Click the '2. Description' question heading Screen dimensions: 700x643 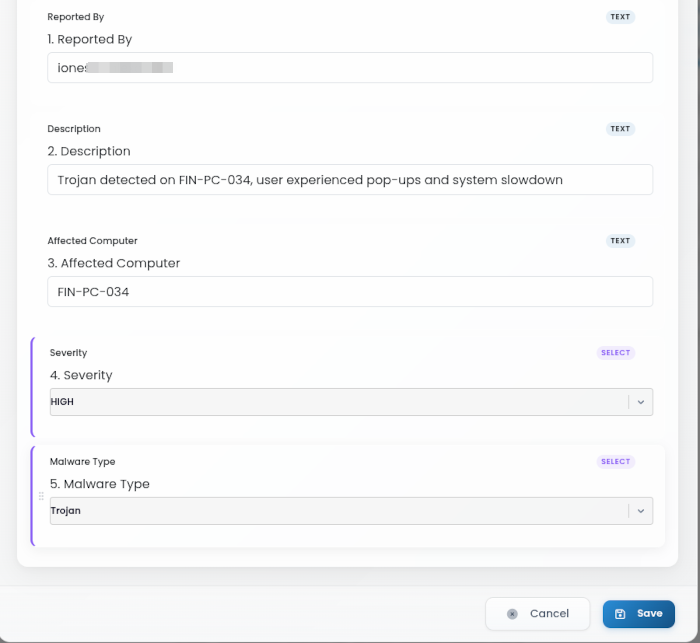[89, 151]
